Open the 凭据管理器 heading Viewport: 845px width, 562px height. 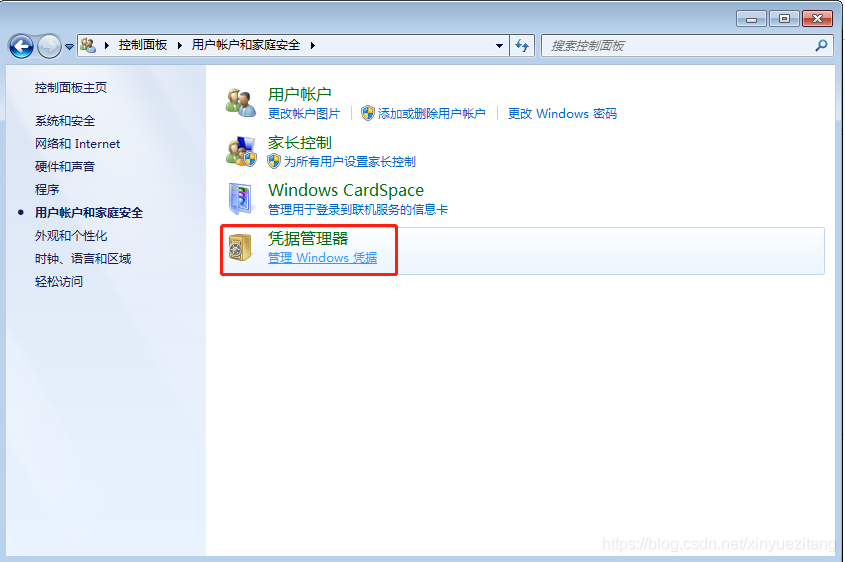coord(308,238)
